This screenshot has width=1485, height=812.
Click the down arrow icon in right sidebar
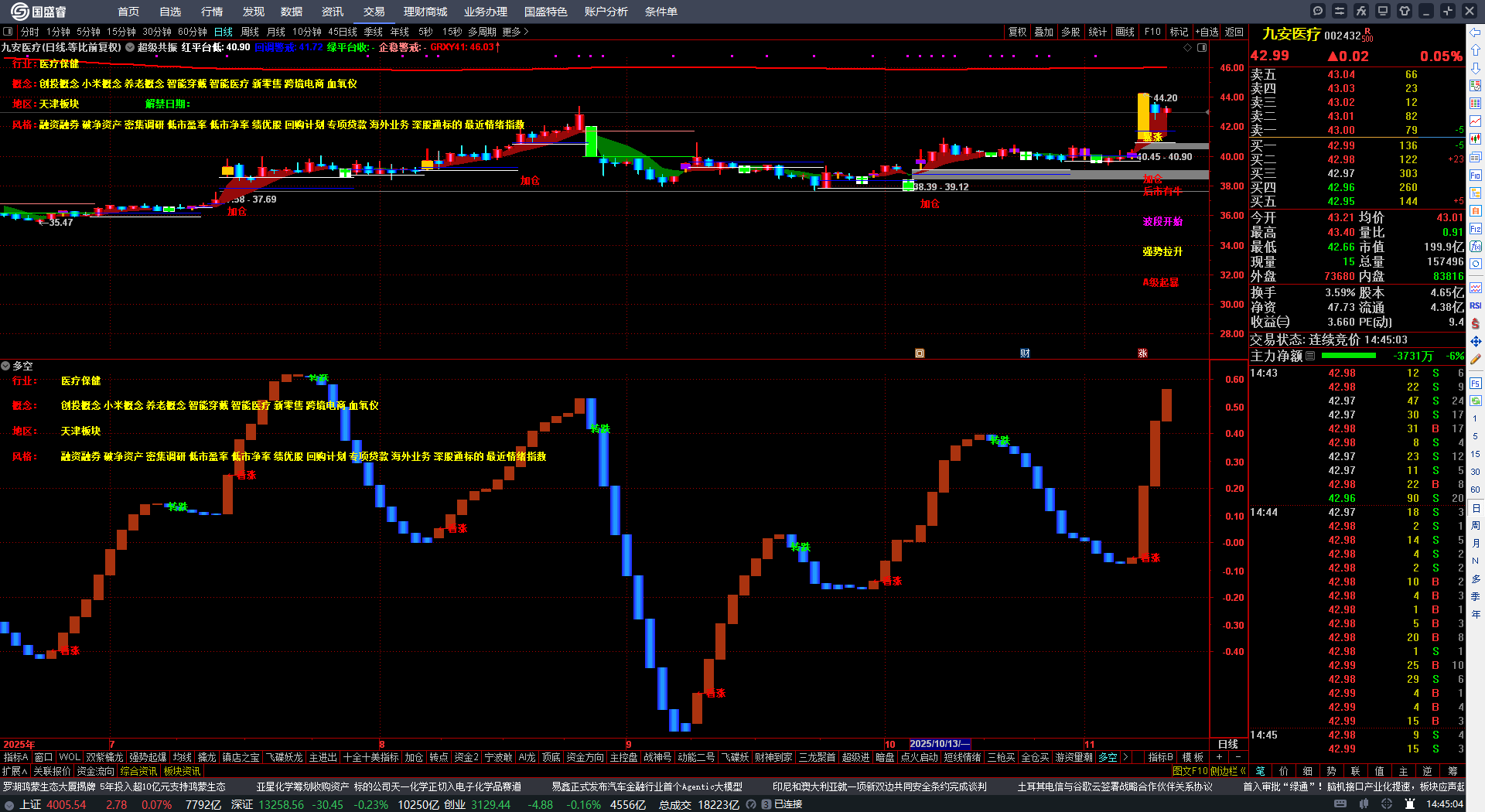(1476, 68)
